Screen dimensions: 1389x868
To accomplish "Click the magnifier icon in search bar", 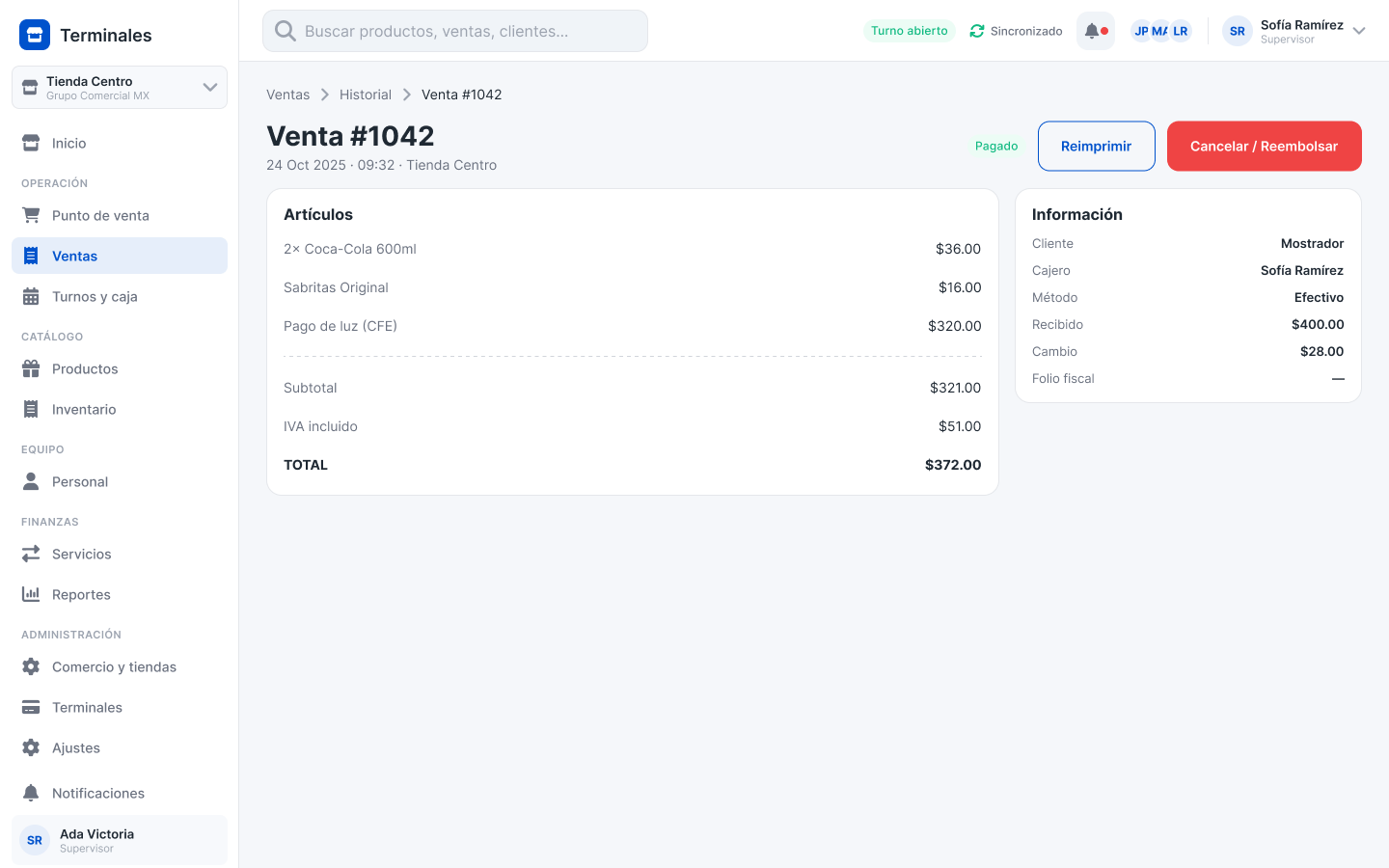I will [286, 31].
